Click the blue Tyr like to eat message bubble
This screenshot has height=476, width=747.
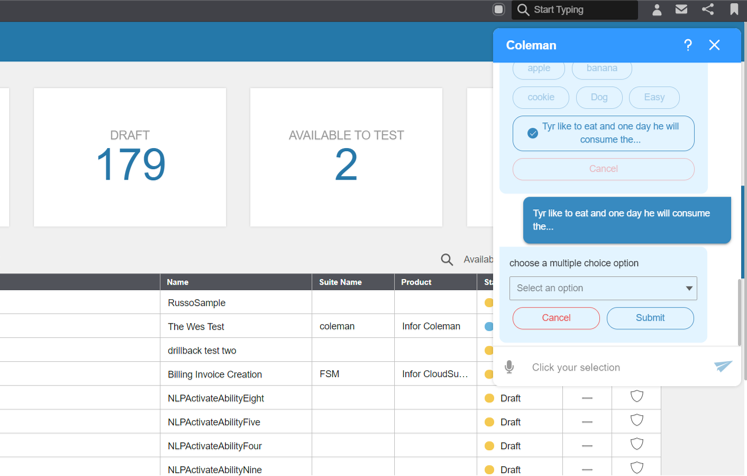(626, 220)
